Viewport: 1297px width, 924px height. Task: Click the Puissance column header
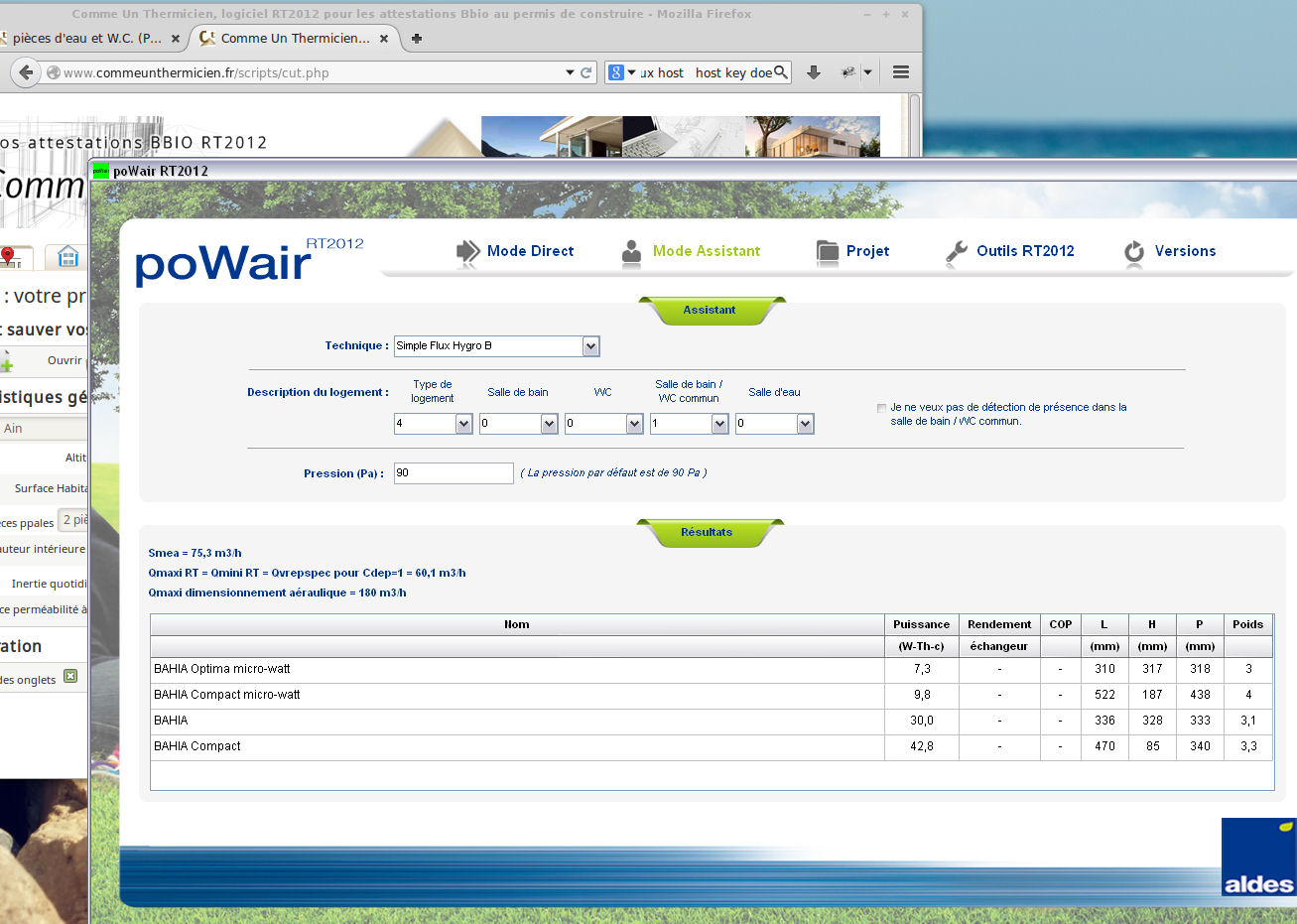(921, 624)
